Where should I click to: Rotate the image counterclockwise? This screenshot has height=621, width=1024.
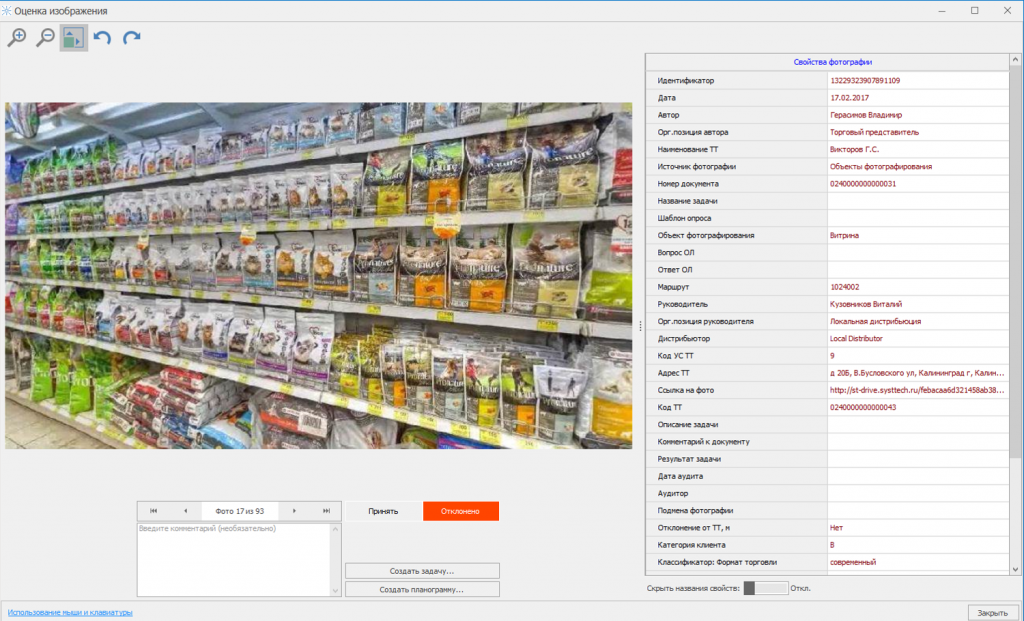point(102,37)
